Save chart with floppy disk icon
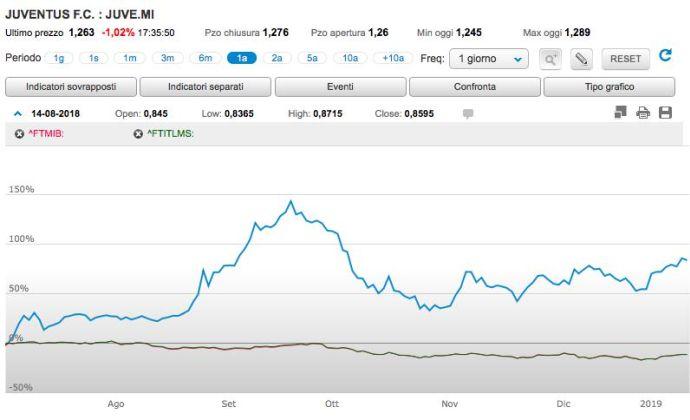This screenshot has height=420, width=690. coord(665,113)
